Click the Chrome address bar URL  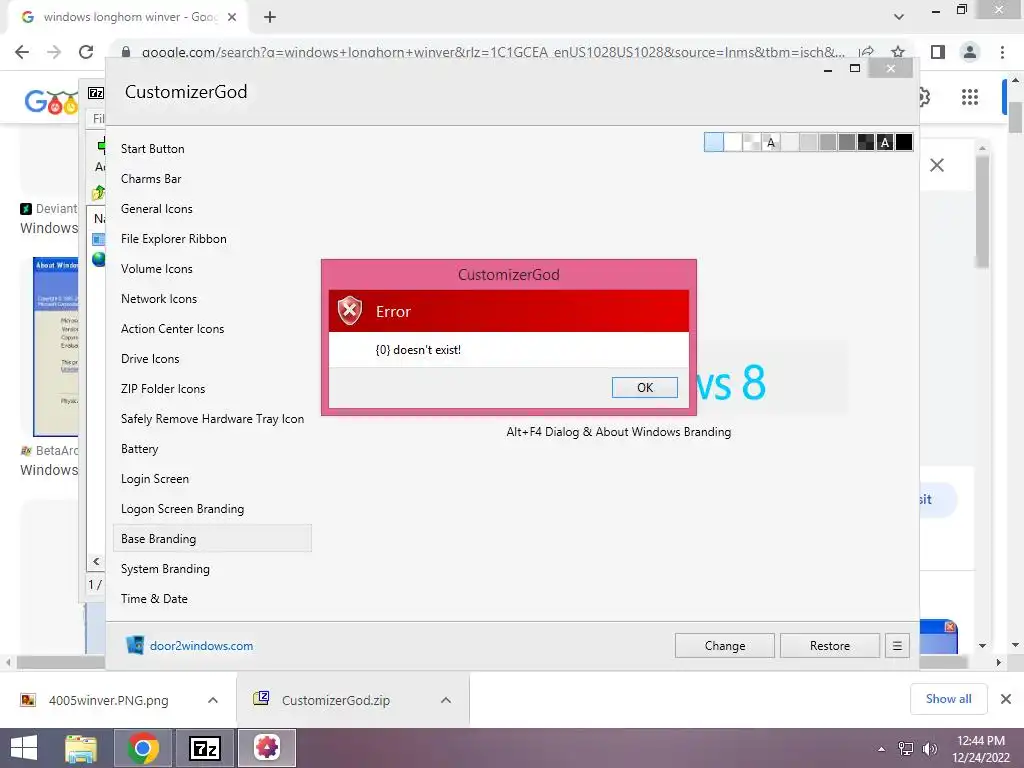tap(493, 52)
